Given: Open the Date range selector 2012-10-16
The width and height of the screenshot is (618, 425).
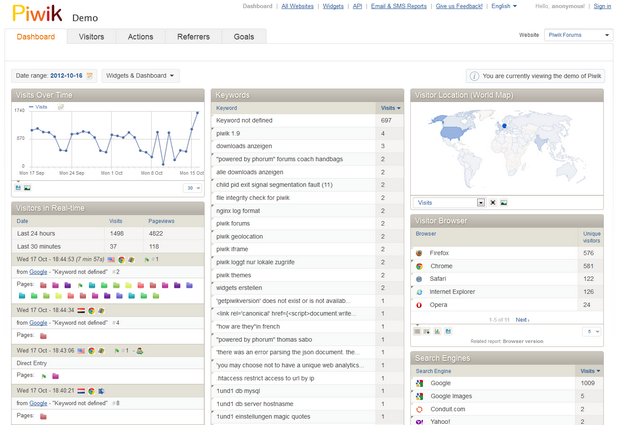Looking at the screenshot, I should (54, 76).
